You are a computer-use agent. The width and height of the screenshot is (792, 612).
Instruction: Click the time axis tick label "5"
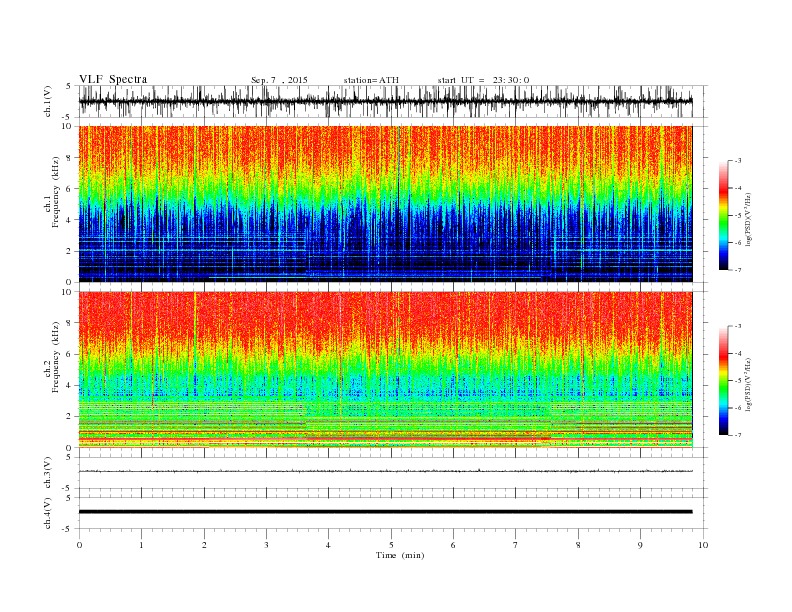tap(391, 545)
